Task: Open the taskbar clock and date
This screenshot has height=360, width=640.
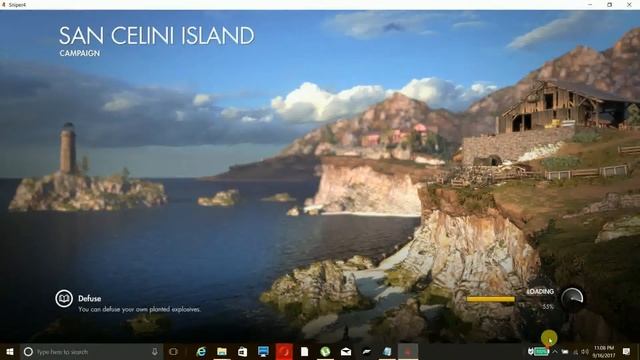Action: [604, 352]
